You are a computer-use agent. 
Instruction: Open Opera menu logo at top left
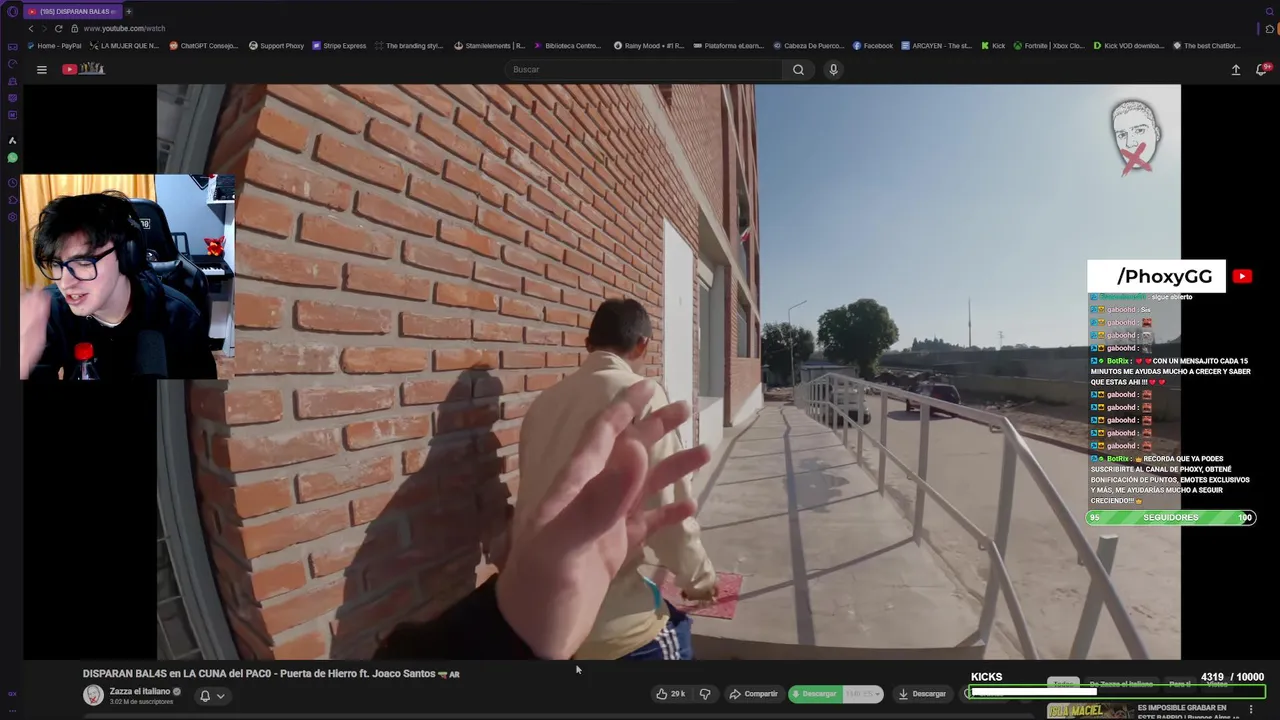pos(12,11)
